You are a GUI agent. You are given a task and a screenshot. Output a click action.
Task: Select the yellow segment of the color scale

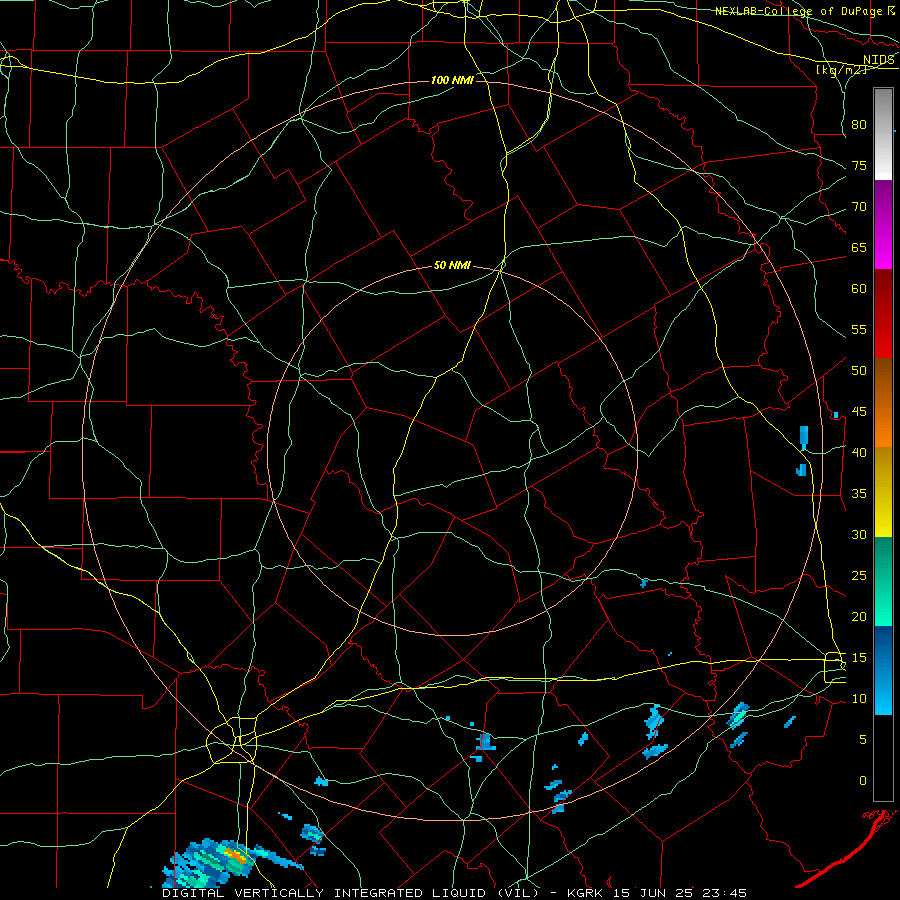tap(883, 492)
